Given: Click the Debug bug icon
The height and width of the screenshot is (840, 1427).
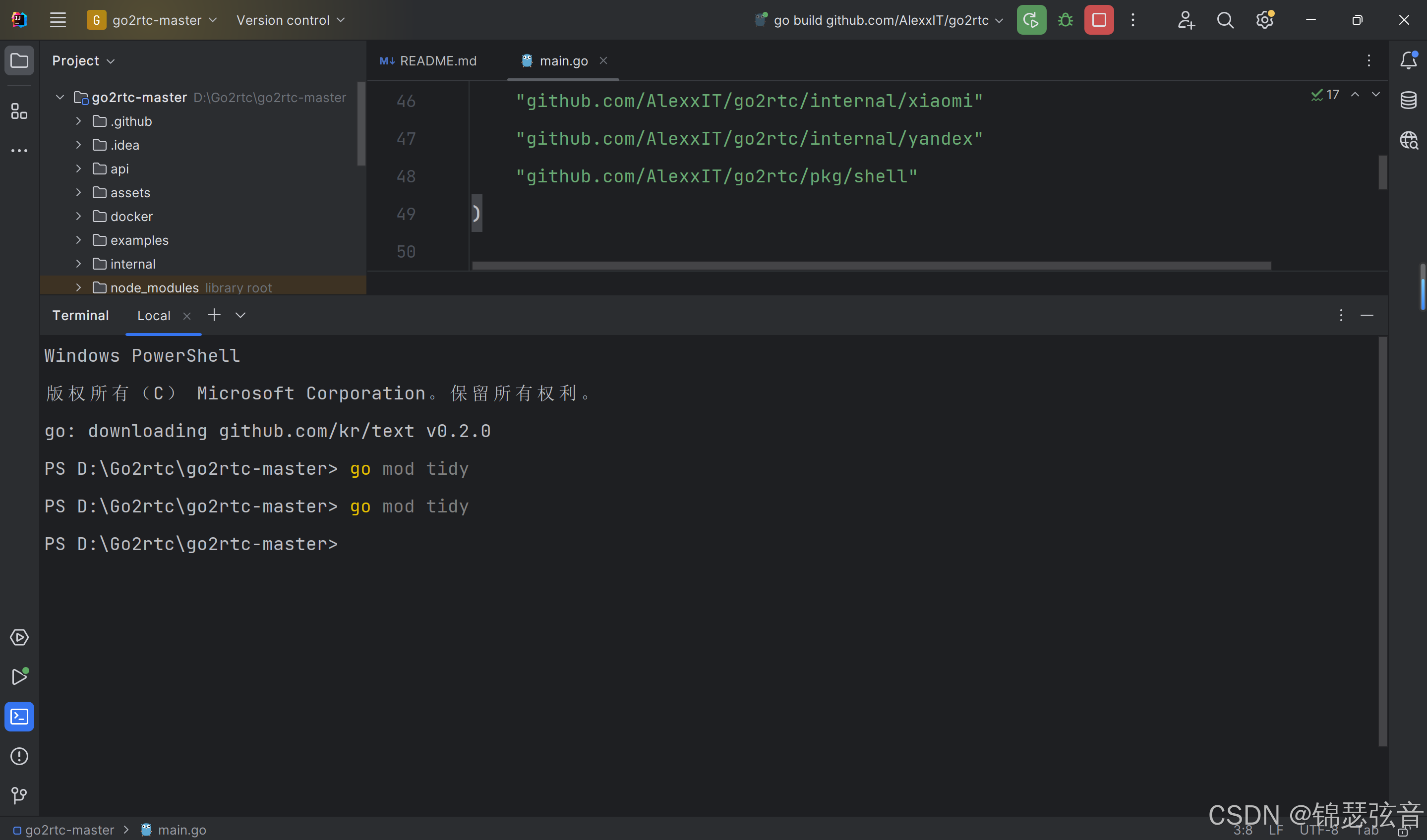Looking at the screenshot, I should 1065,20.
